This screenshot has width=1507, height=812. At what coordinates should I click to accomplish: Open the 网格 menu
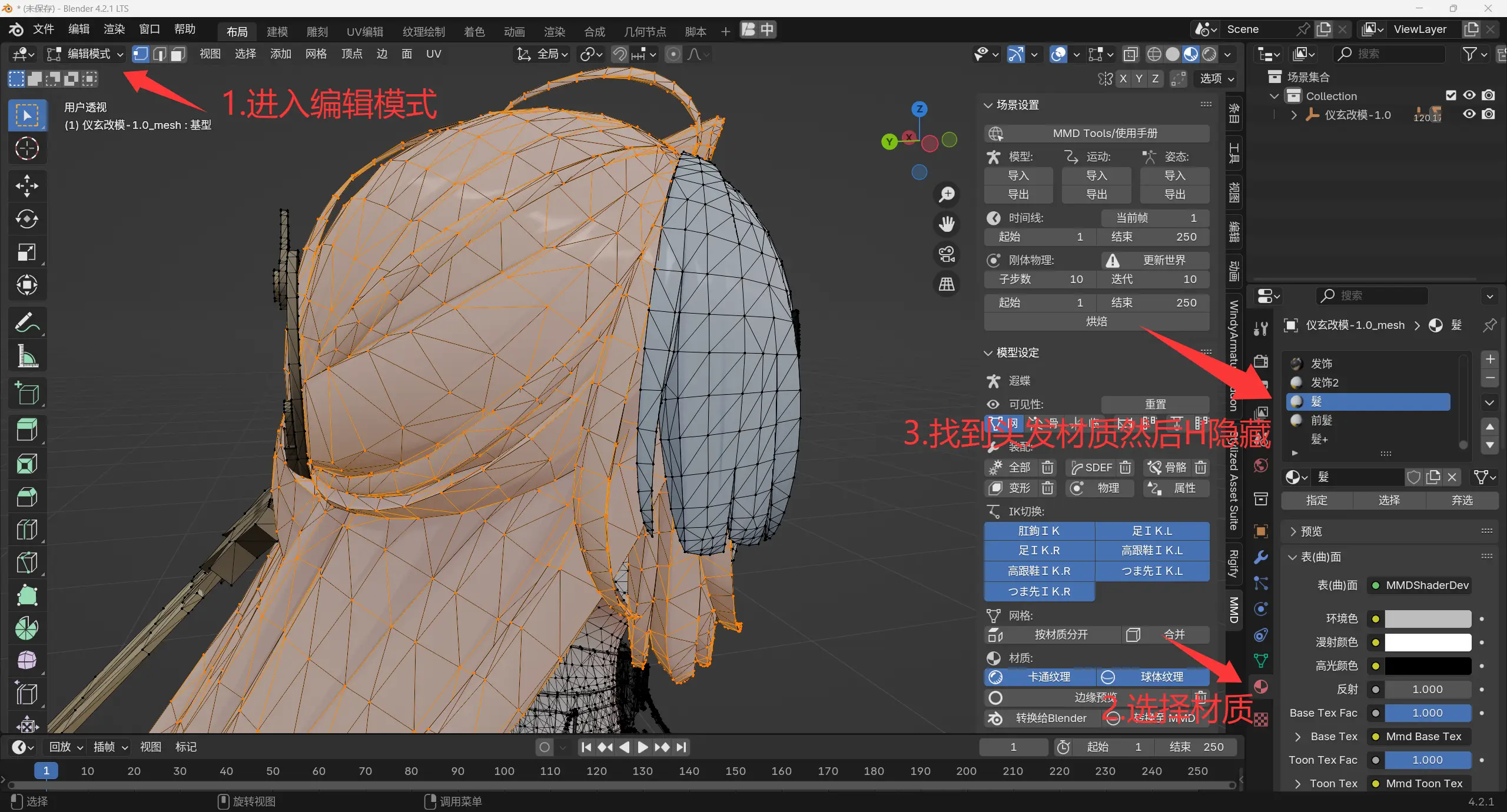tap(316, 54)
